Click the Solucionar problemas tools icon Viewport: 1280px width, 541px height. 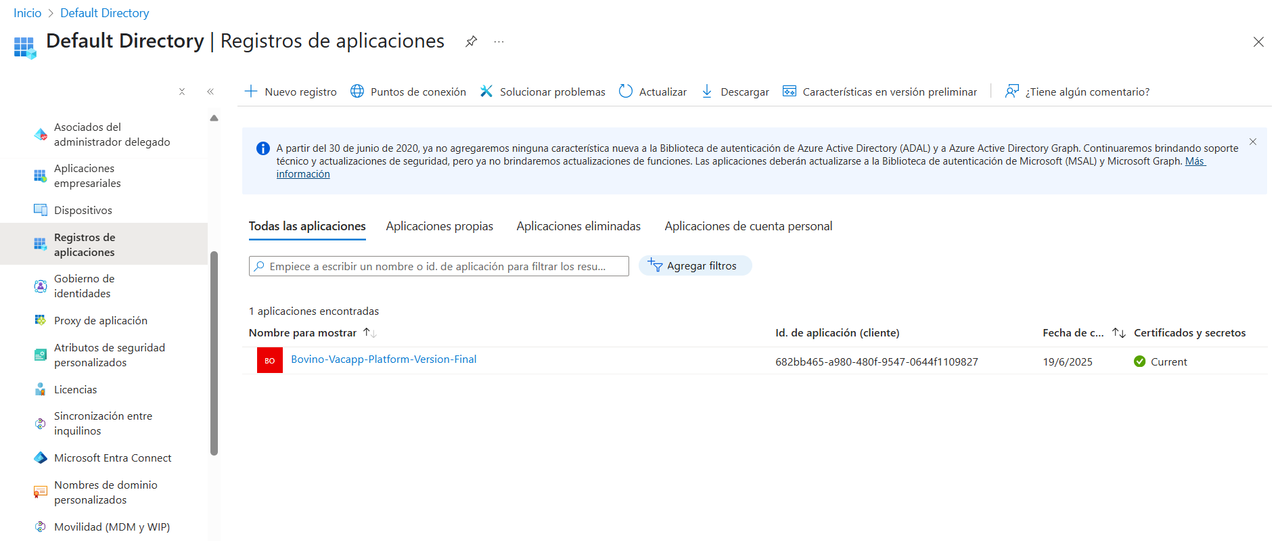[487, 91]
